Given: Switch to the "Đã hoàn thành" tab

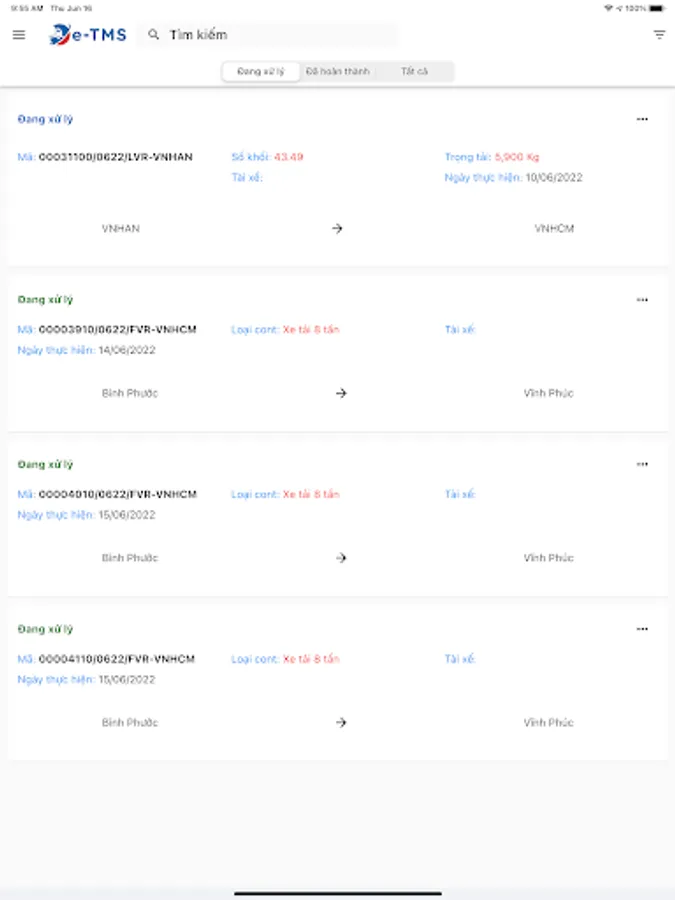Looking at the screenshot, I should point(338,72).
